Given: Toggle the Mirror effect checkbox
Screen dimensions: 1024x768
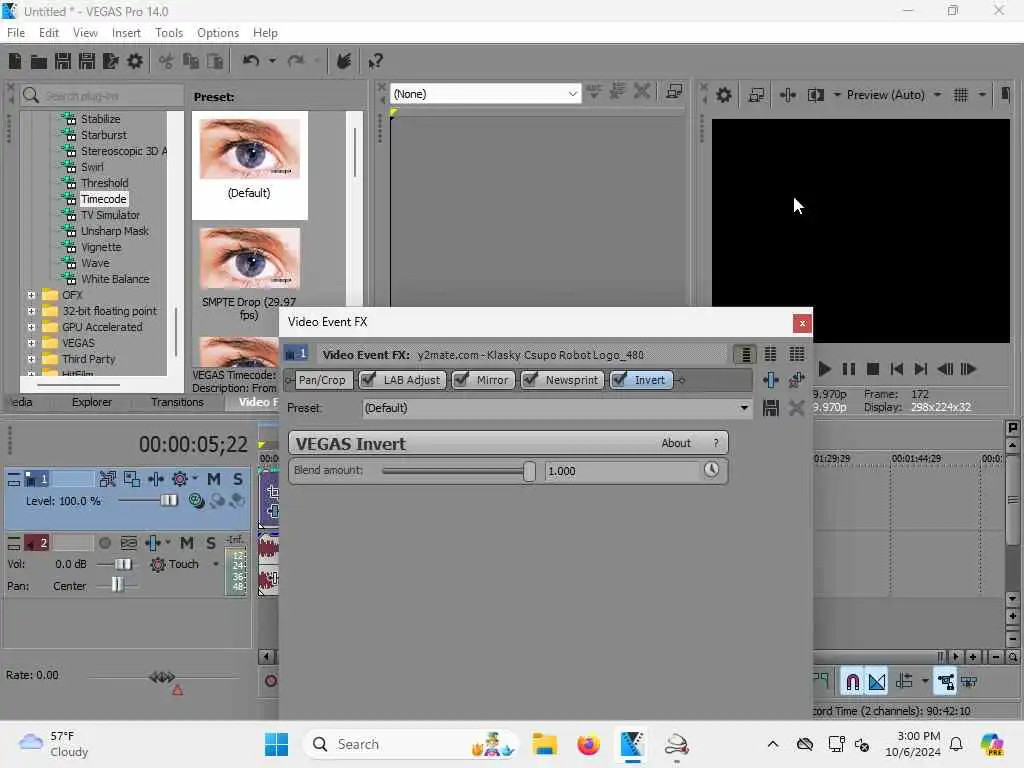Looking at the screenshot, I should pyautogui.click(x=461, y=379).
